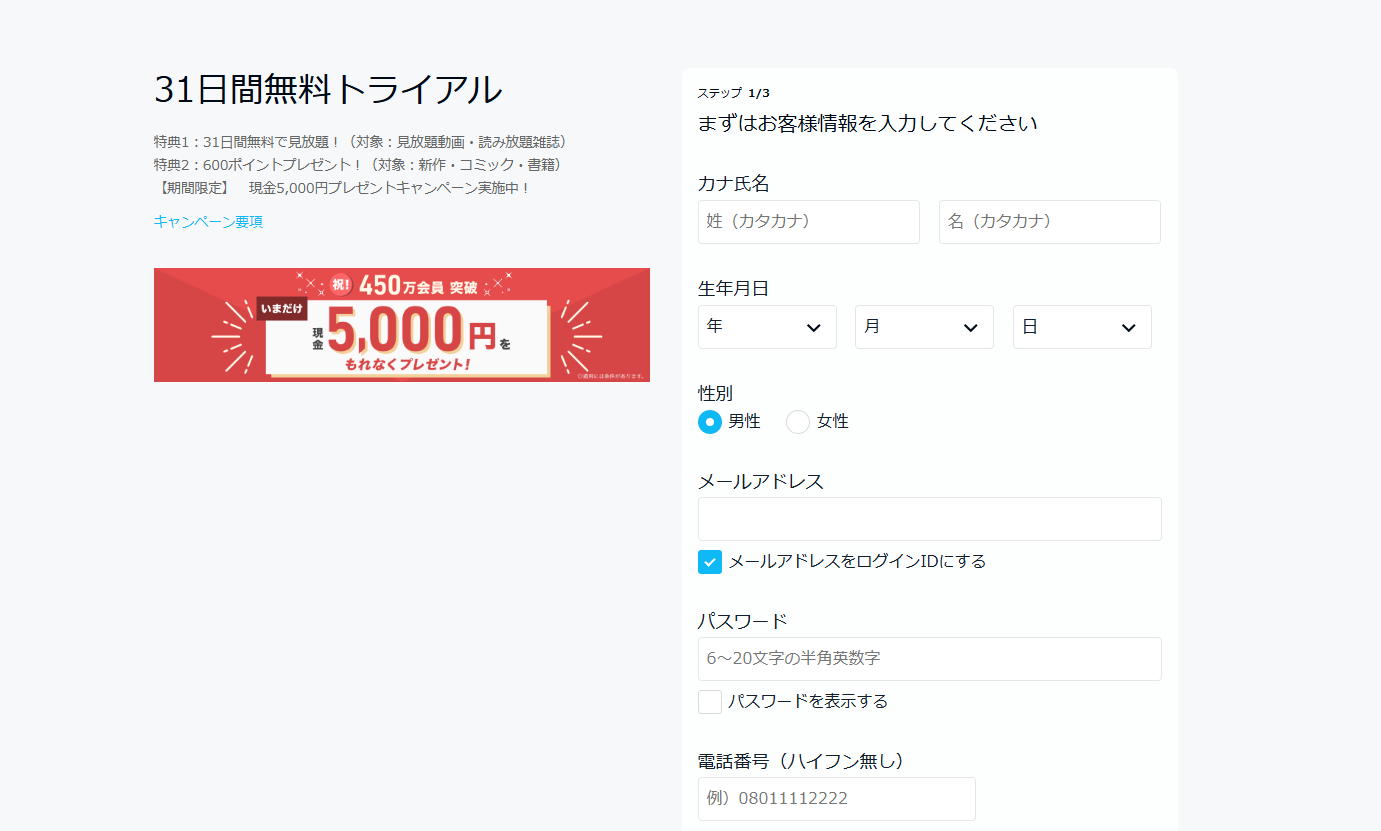Select the 女性 gender radio button
This screenshot has width=1381, height=831.
pyautogui.click(x=797, y=421)
